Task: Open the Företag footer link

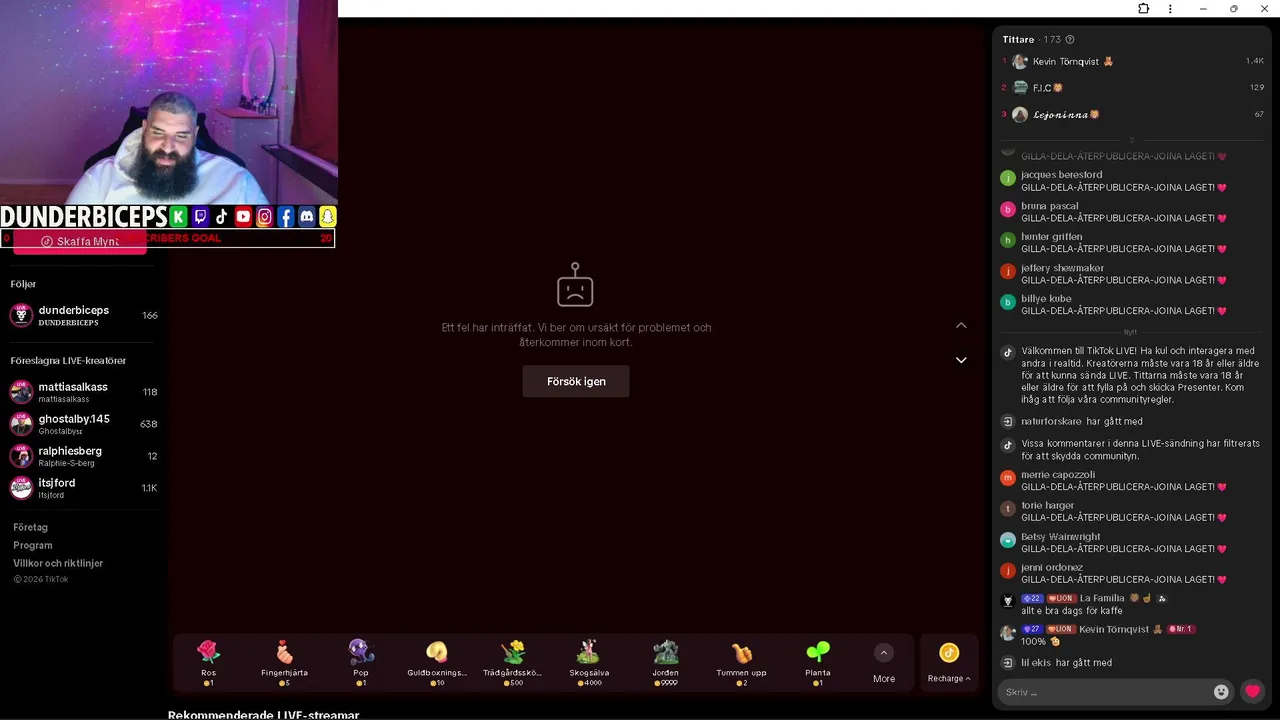Action: click(x=30, y=527)
